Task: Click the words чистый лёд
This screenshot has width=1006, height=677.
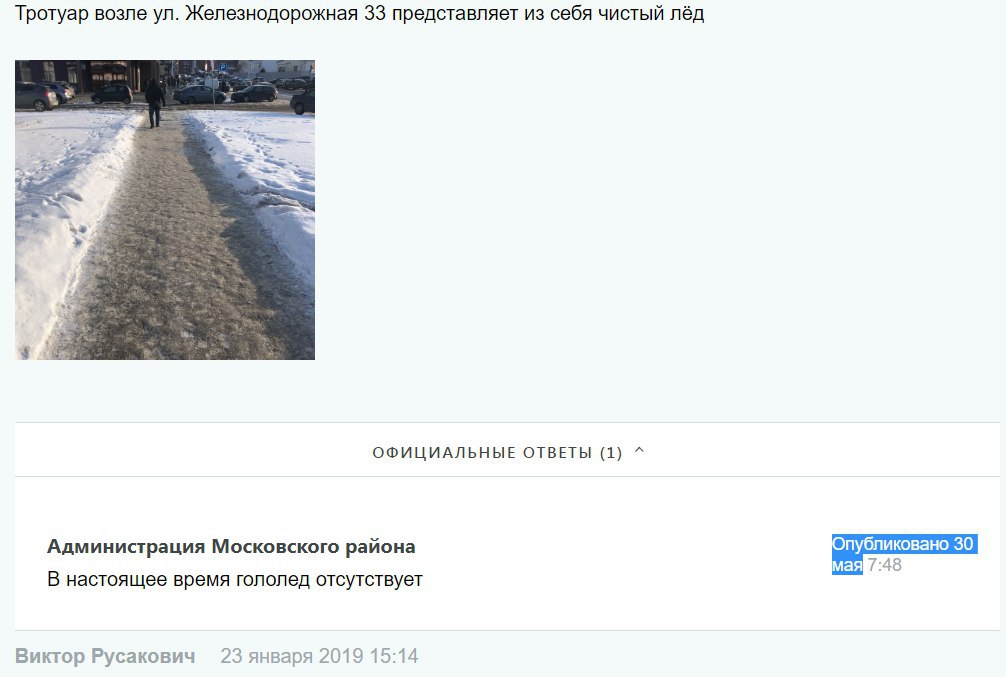Action: pos(651,13)
